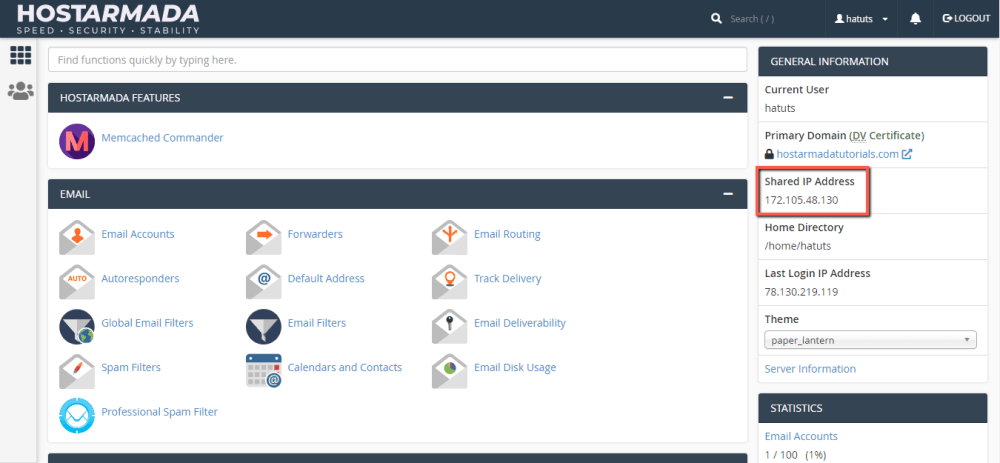Click the Email Disk Usage pie chart icon

click(x=450, y=371)
